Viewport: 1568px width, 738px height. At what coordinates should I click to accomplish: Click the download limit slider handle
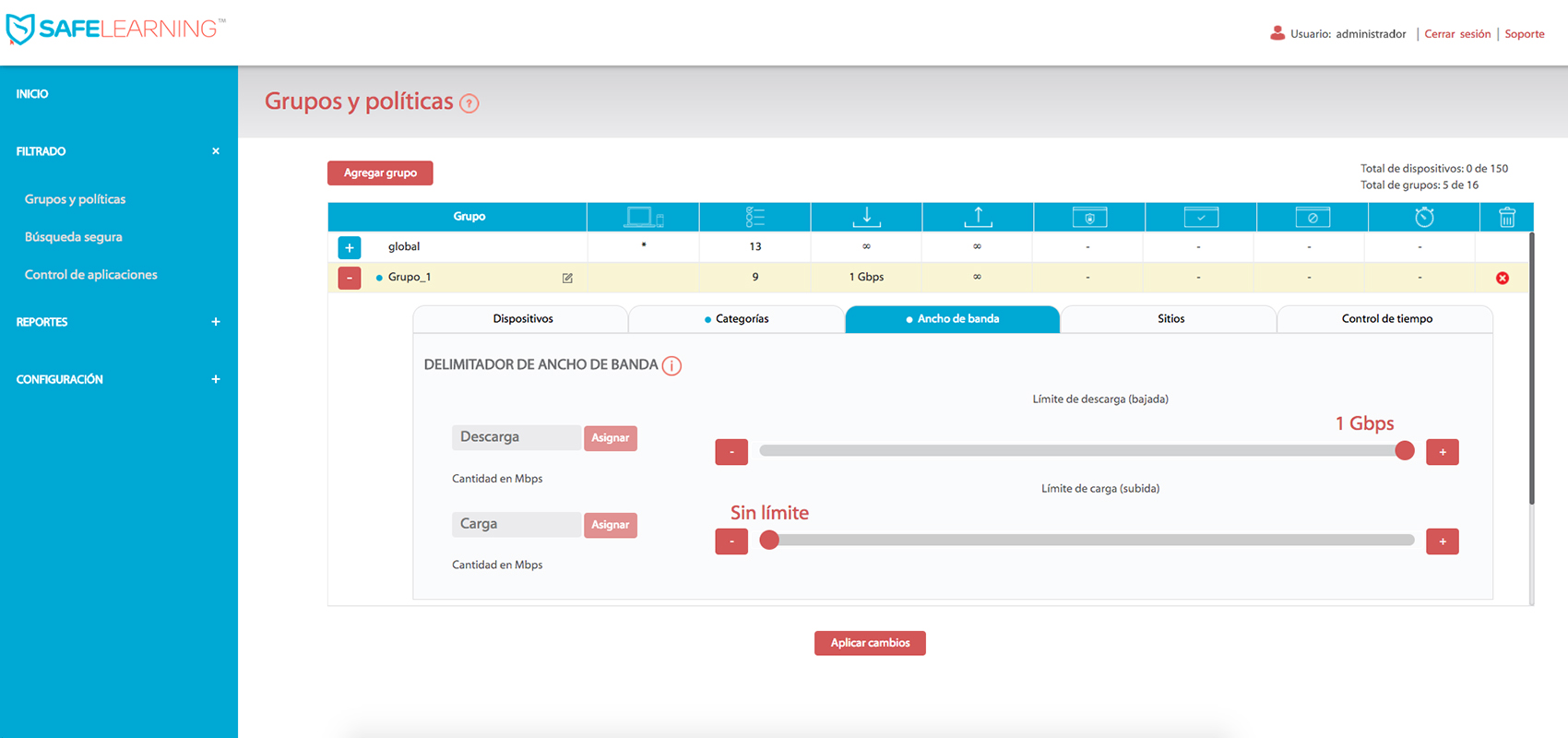coord(1404,450)
